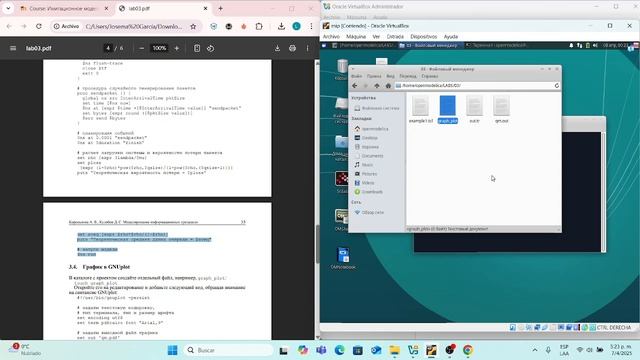Close the Course tab
This screenshot has height=360, width=640.
tap(107, 8)
